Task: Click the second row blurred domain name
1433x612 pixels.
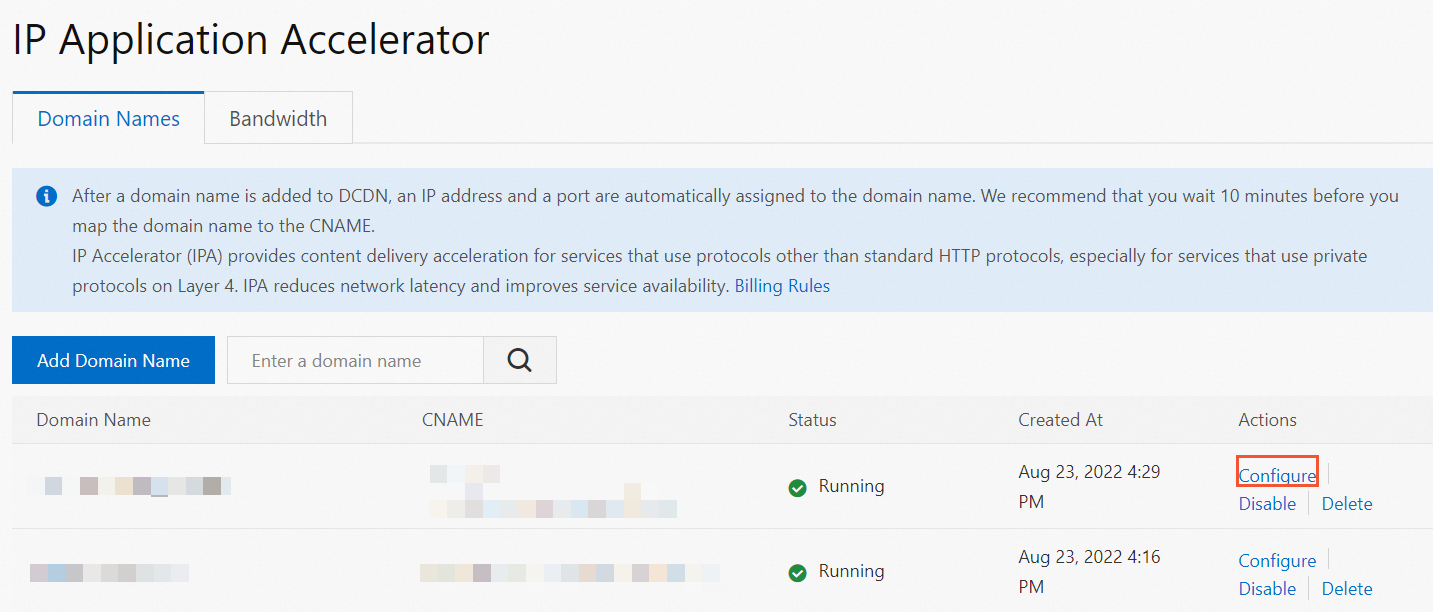Action: [x=109, y=573]
